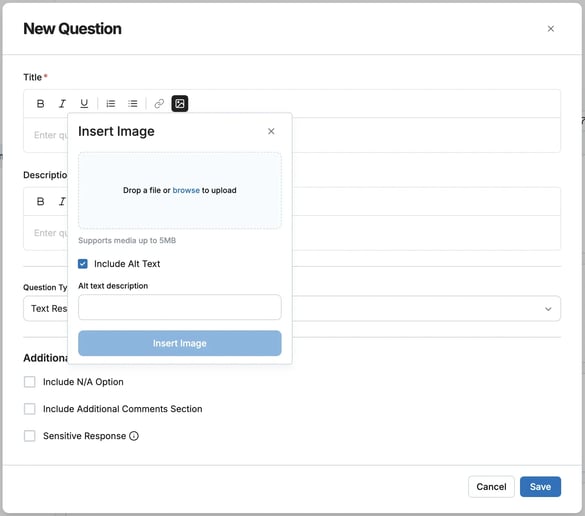This screenshot has height=516, width=585.
Task: Enable Include Additional Comments Section
Action: 29,409
